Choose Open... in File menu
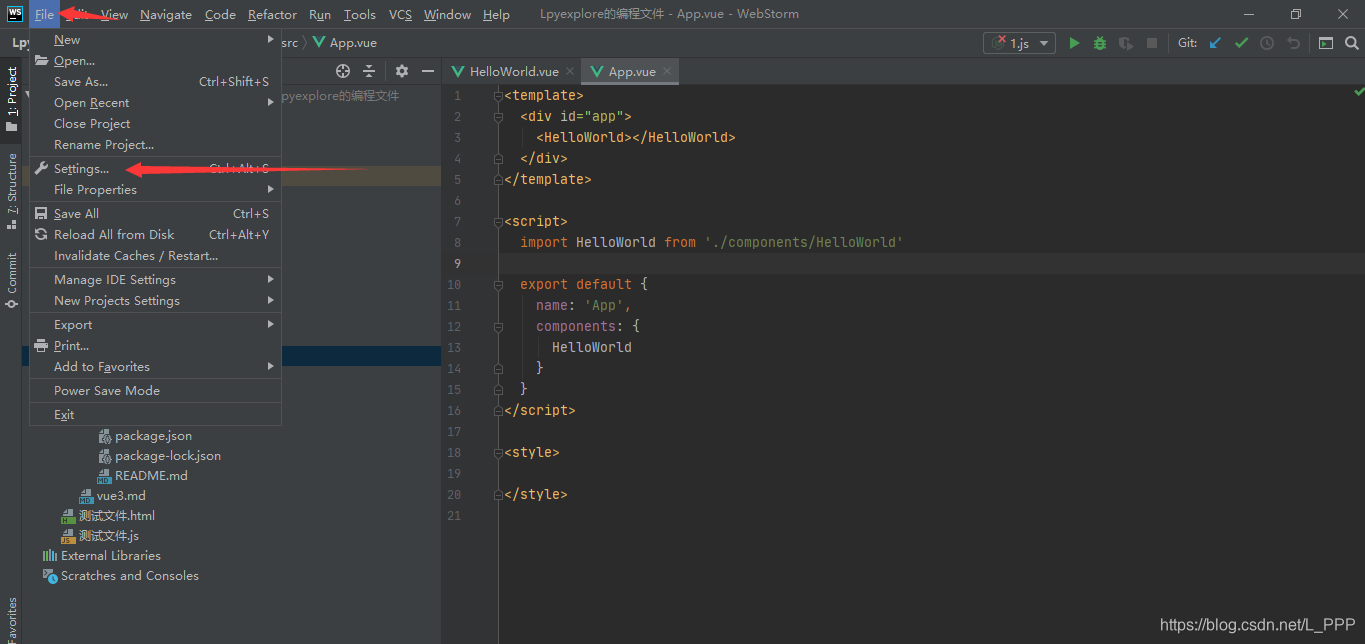Image resolution: width=1365 pixels, height=644 pixels. (155, 61)
